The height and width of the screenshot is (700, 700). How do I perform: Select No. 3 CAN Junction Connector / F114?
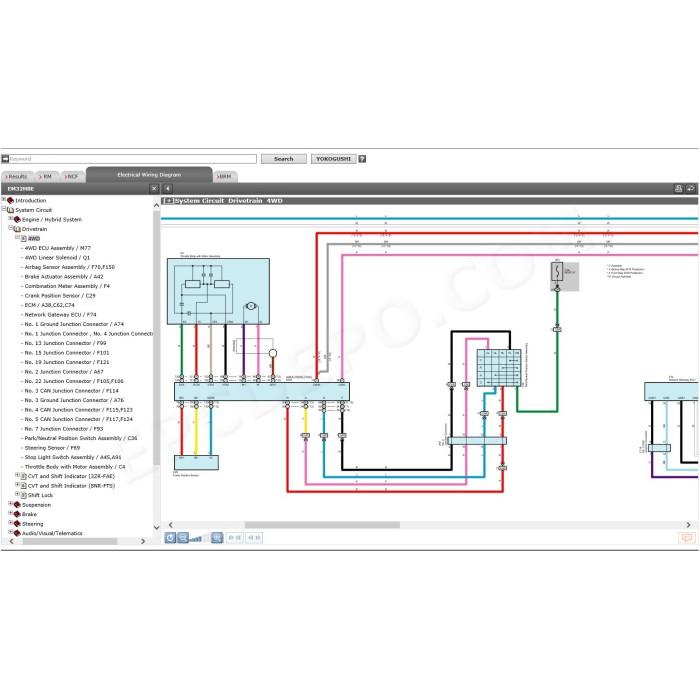(x=71, y=391)
